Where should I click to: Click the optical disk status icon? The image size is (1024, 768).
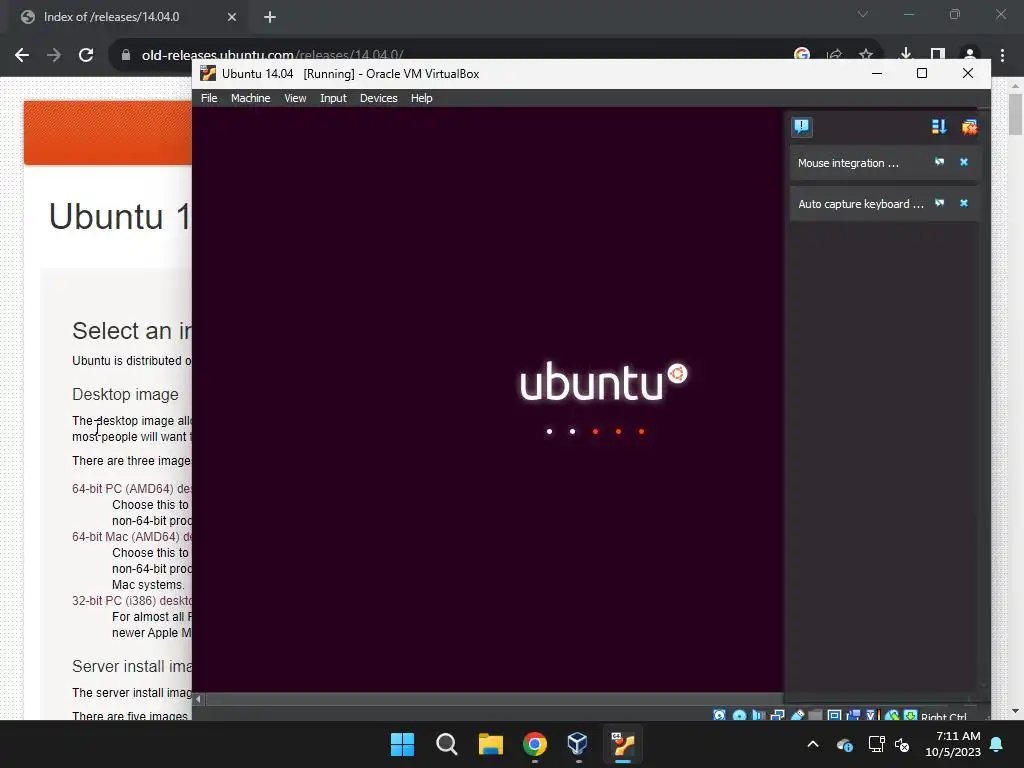[739, 716]
